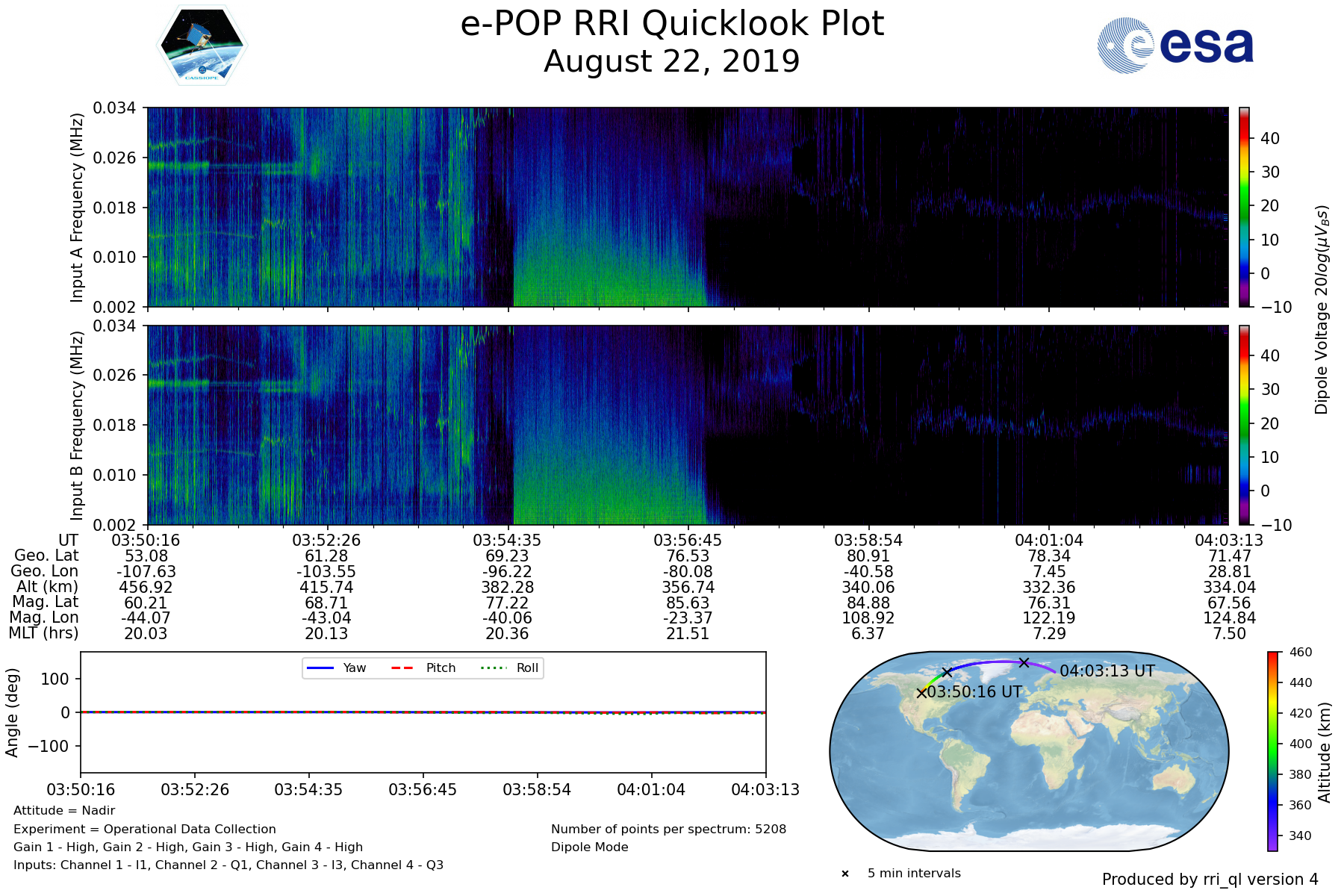Click the Input B frequency spectrogram
1344x896 pixels.
point(687,425)
